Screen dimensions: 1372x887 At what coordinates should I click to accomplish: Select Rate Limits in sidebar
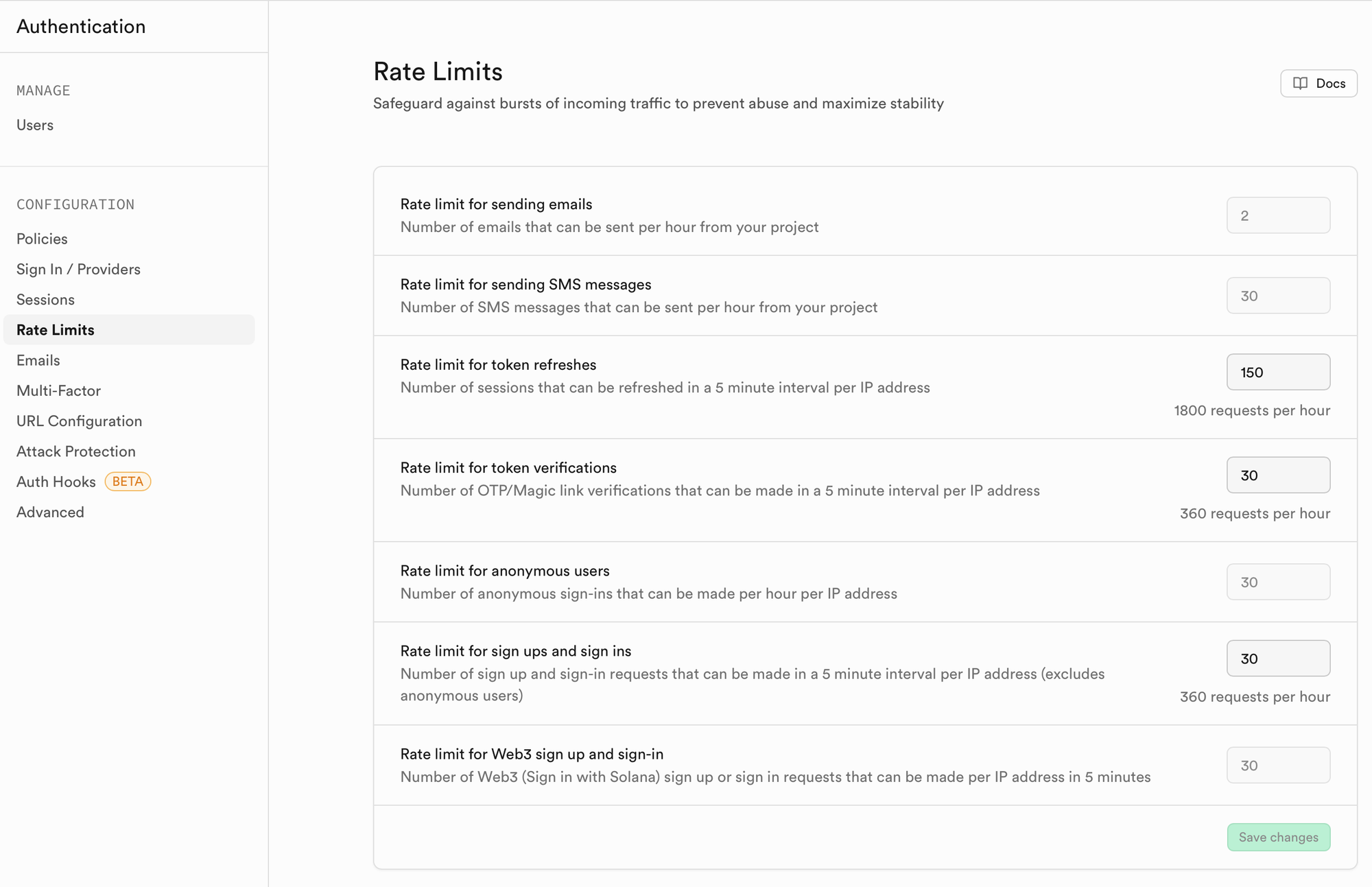[x=129, y=330]
